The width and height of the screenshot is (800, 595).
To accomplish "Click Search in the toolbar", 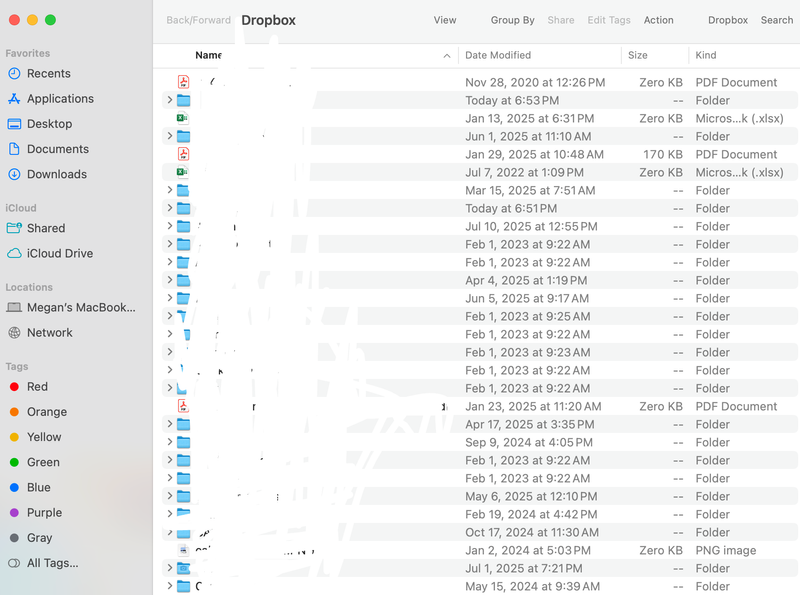I will coord(777,20).
